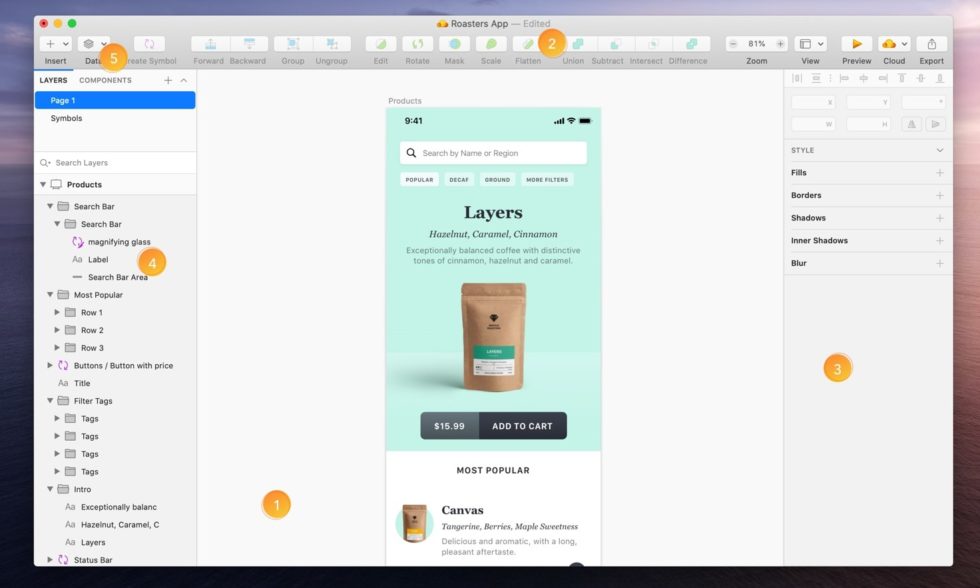Click ADD TO CART on the artboard
Viewport: 980px width, 588px height.
click(x=522, y=426)
